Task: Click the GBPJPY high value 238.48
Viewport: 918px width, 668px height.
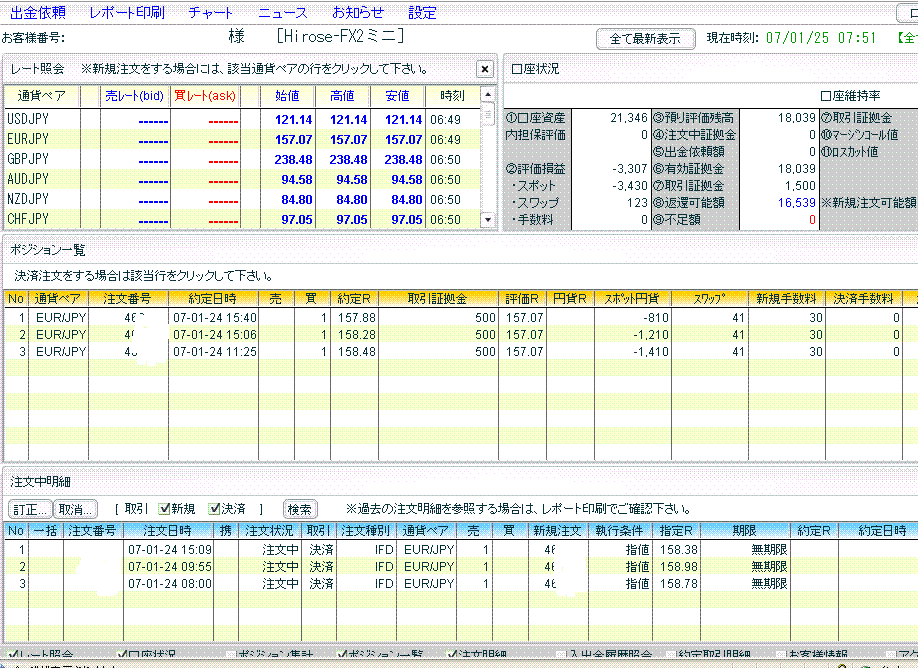Action: pyautogui.click(x=348, y=159)
